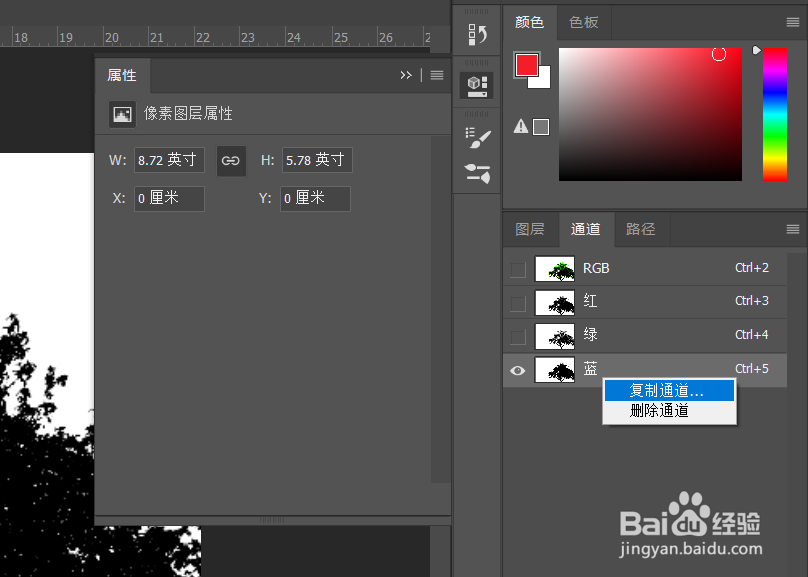Click inside the color picker field

650,114
